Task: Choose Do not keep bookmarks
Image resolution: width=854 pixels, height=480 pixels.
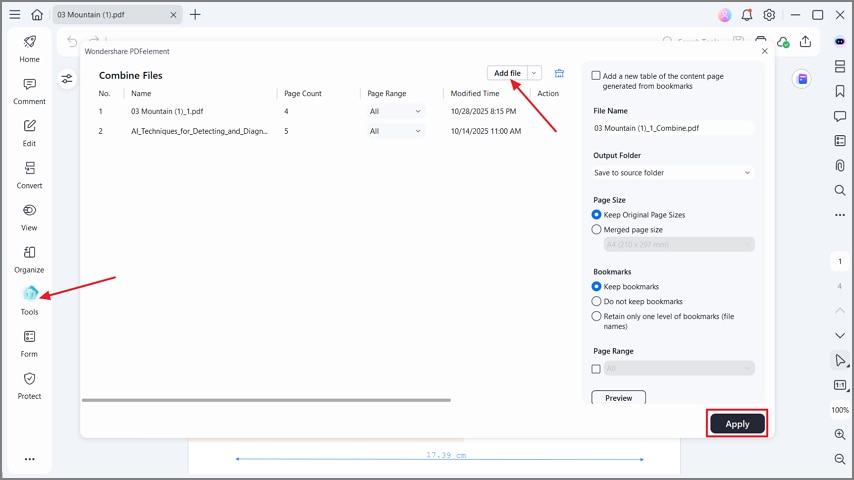Action: tap(597, 301)
